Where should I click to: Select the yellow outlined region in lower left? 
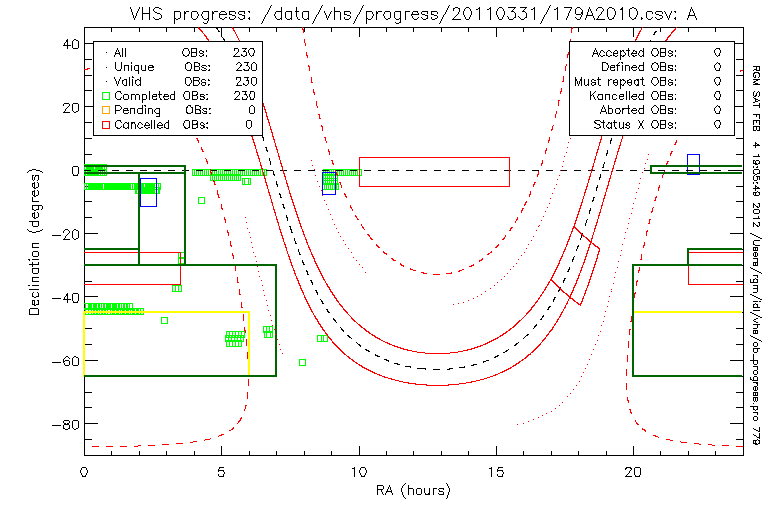(166, 343)
